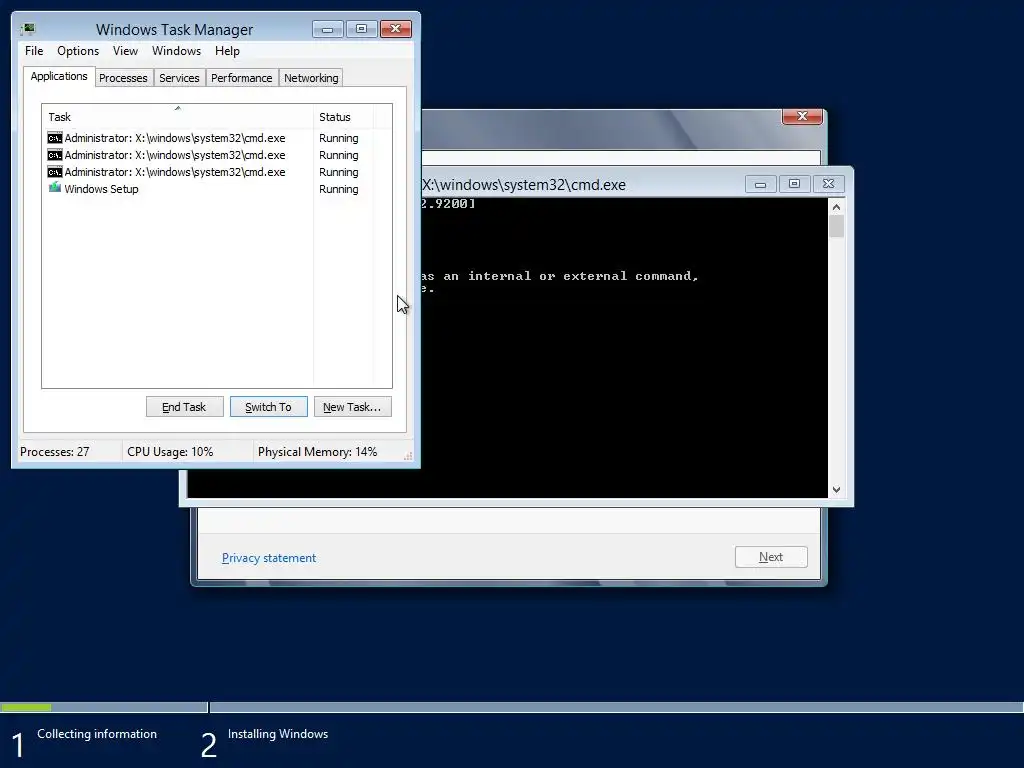Open the Options menu
The image size is (1024, 768).
coord(78,51)
